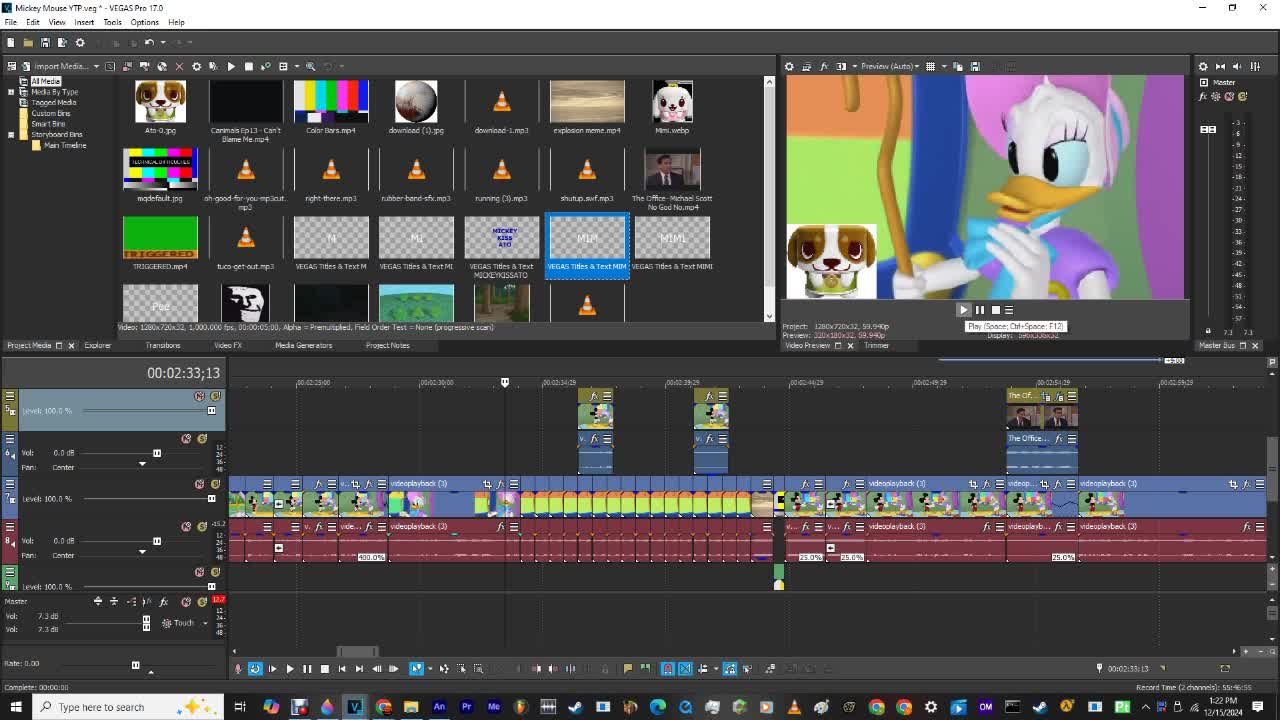Select the Normal Edit Tool in timeline toolbar

click(x=415, y=668)
